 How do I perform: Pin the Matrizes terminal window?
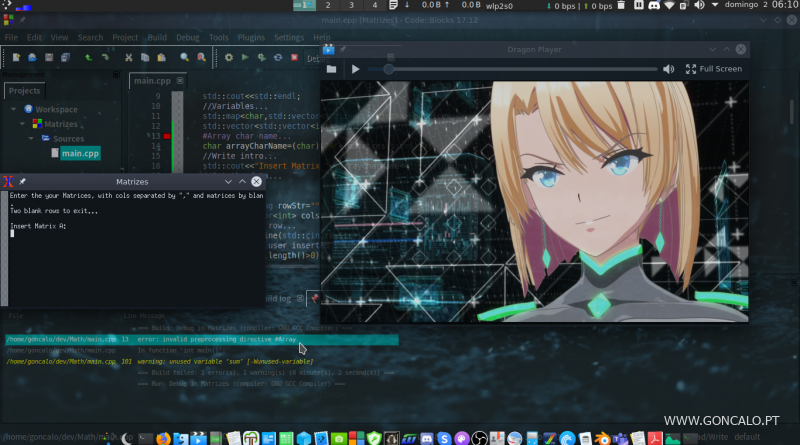point(22,181)
